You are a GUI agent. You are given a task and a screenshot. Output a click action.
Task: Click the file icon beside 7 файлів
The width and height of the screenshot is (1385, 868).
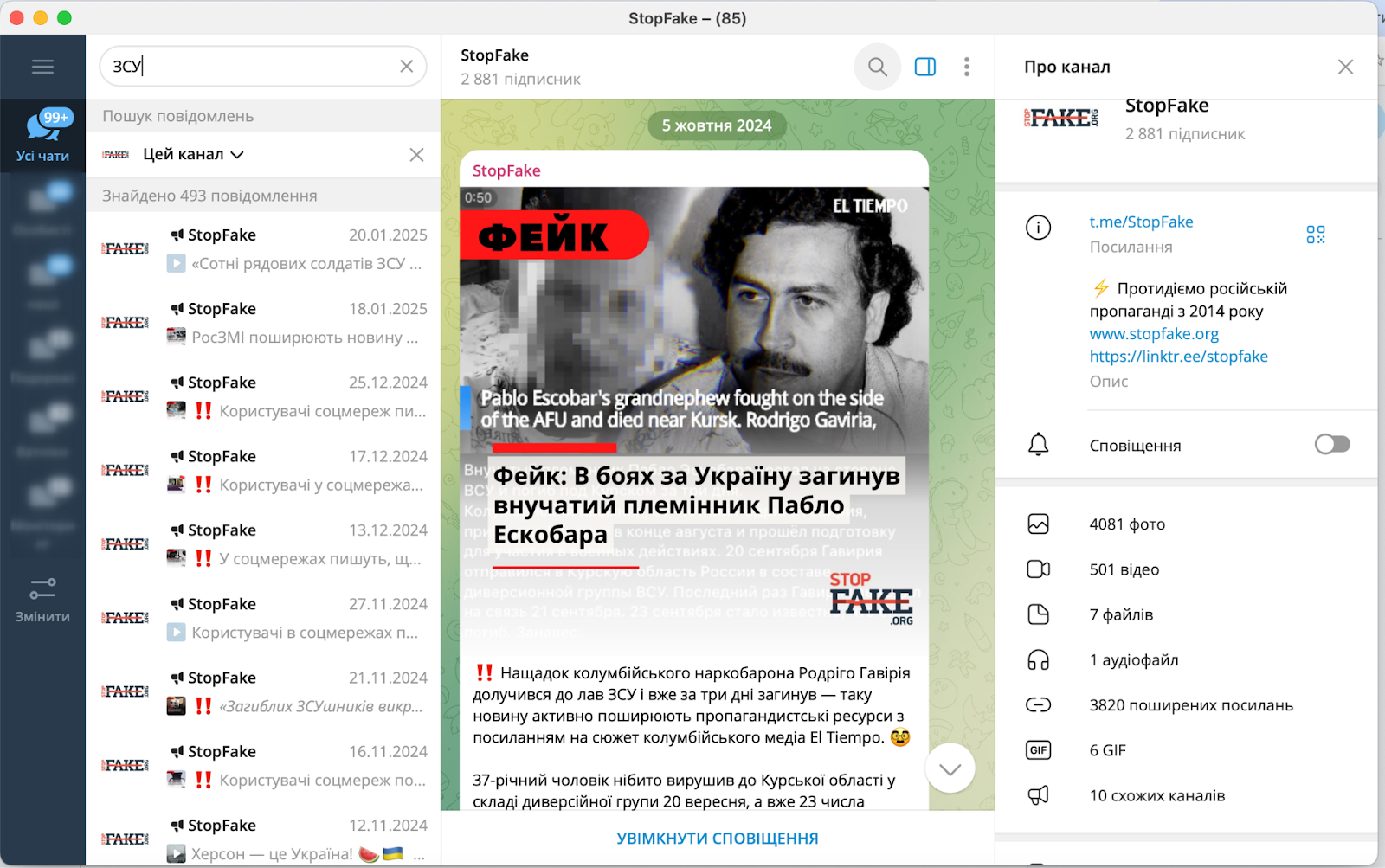click(1038, 614)
